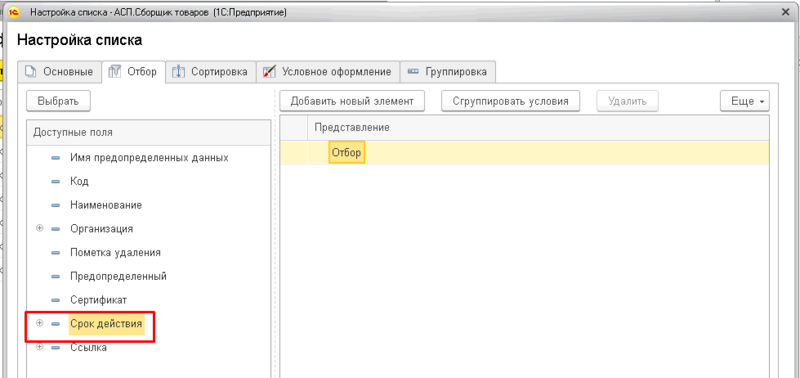
Task: Click the sort icon on Сортировка tab
Action: point(178,72)
